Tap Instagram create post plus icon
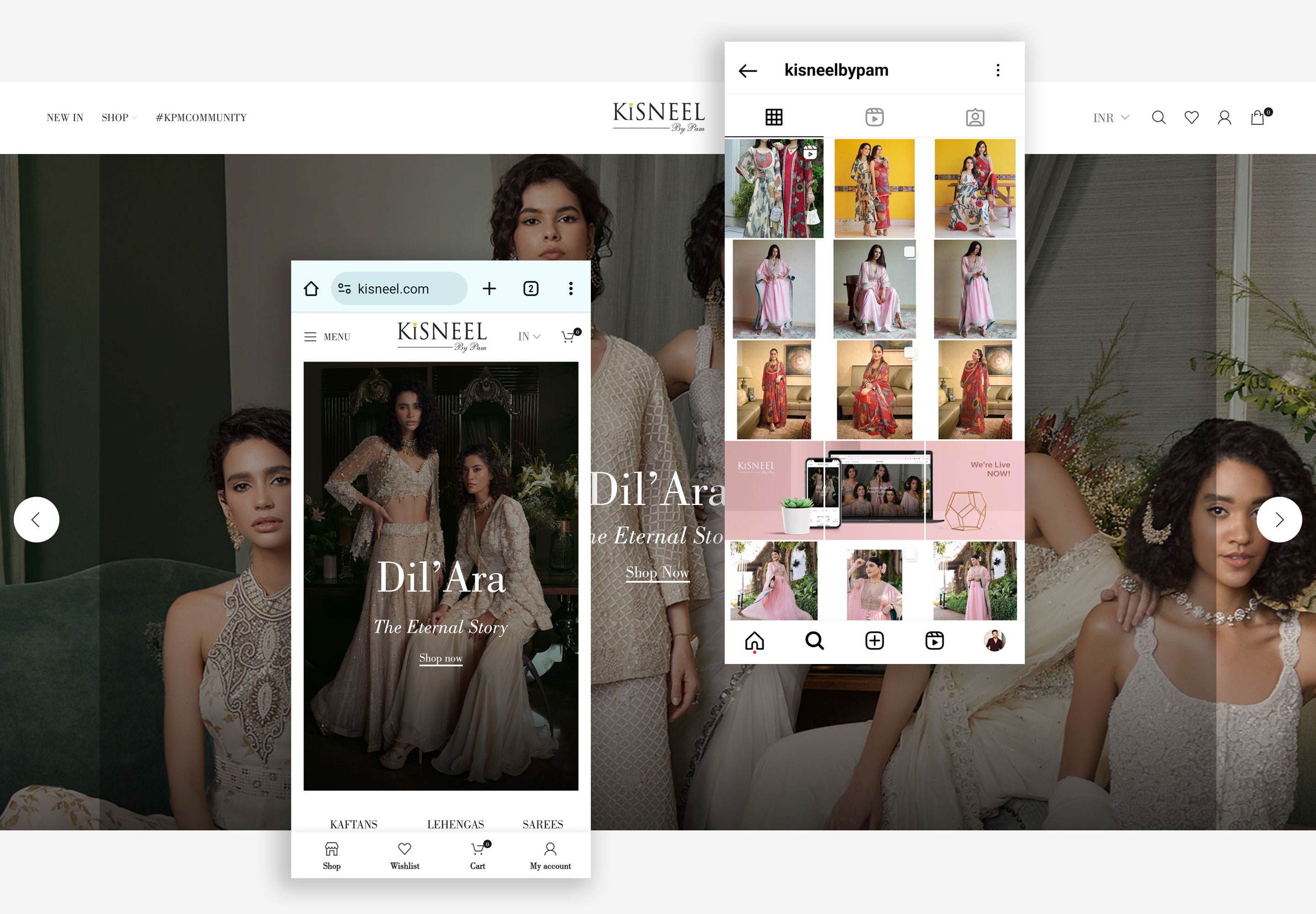The image size is (1316, 914). 875,640
